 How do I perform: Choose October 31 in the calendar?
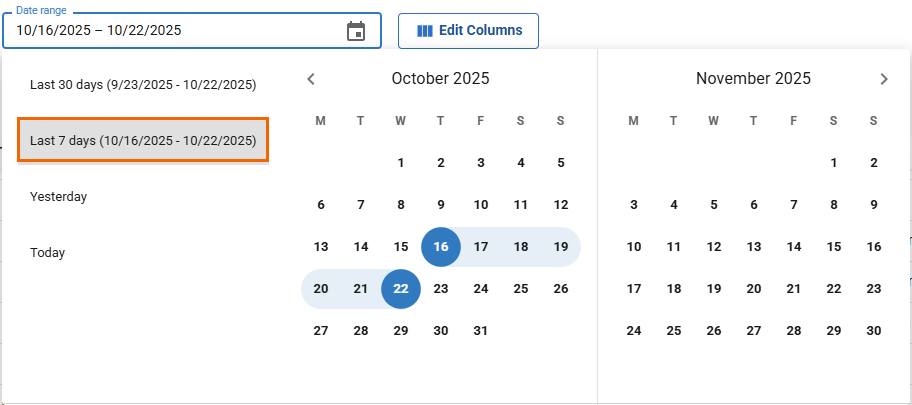[x=481, y=331]
